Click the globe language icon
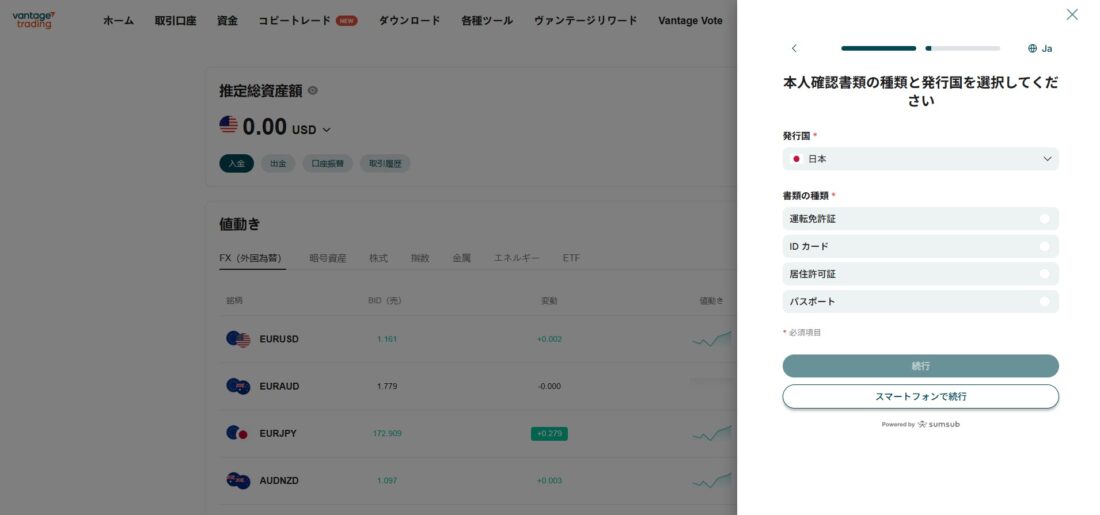 click(x=1032, y=48)
